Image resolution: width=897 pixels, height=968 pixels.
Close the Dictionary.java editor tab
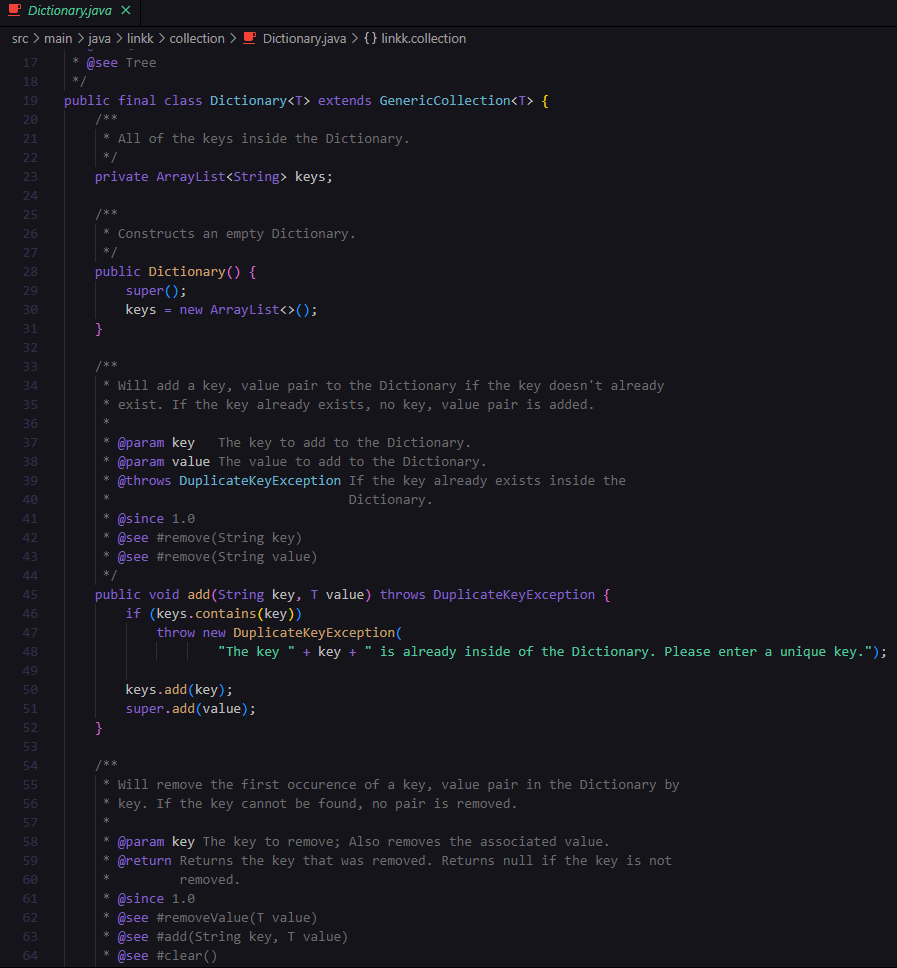(x=126, y=13)
